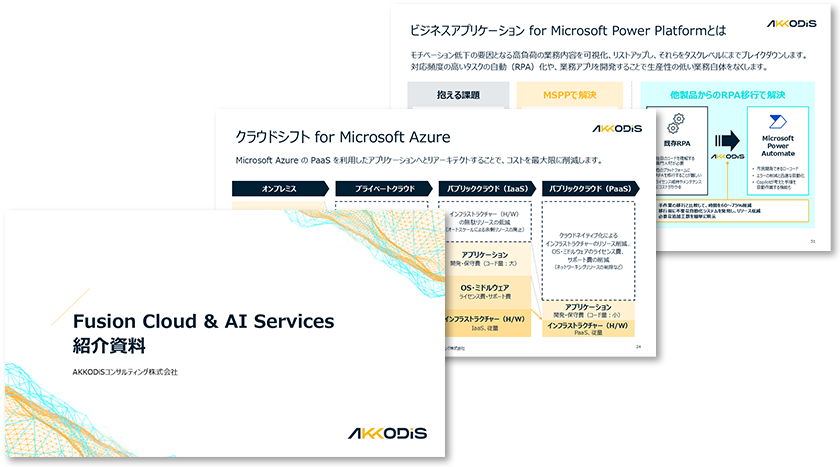
Task: Click the 抱える課題 gray header box
Action: pos(458,95)
